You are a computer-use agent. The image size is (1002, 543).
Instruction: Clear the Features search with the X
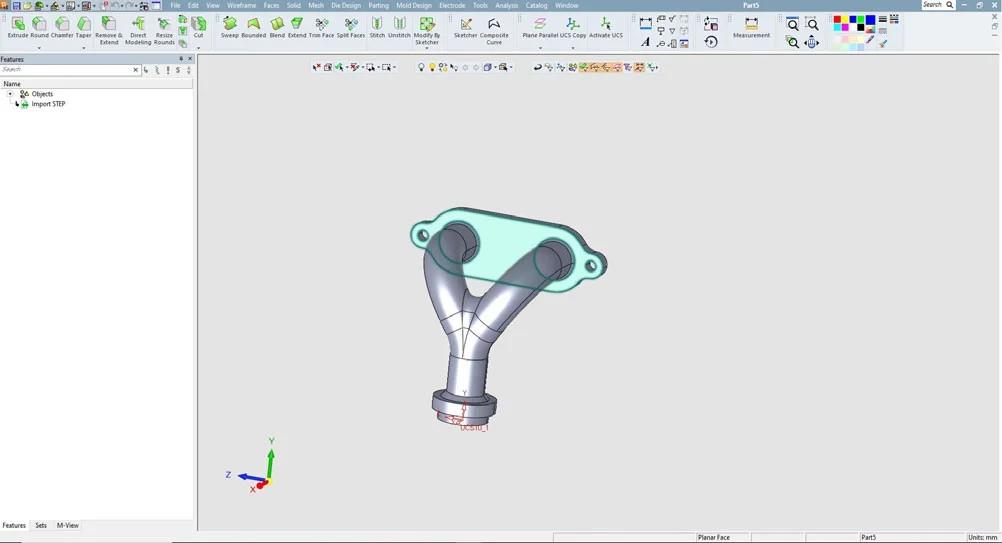pyautogui.click(x=135, y=70)
